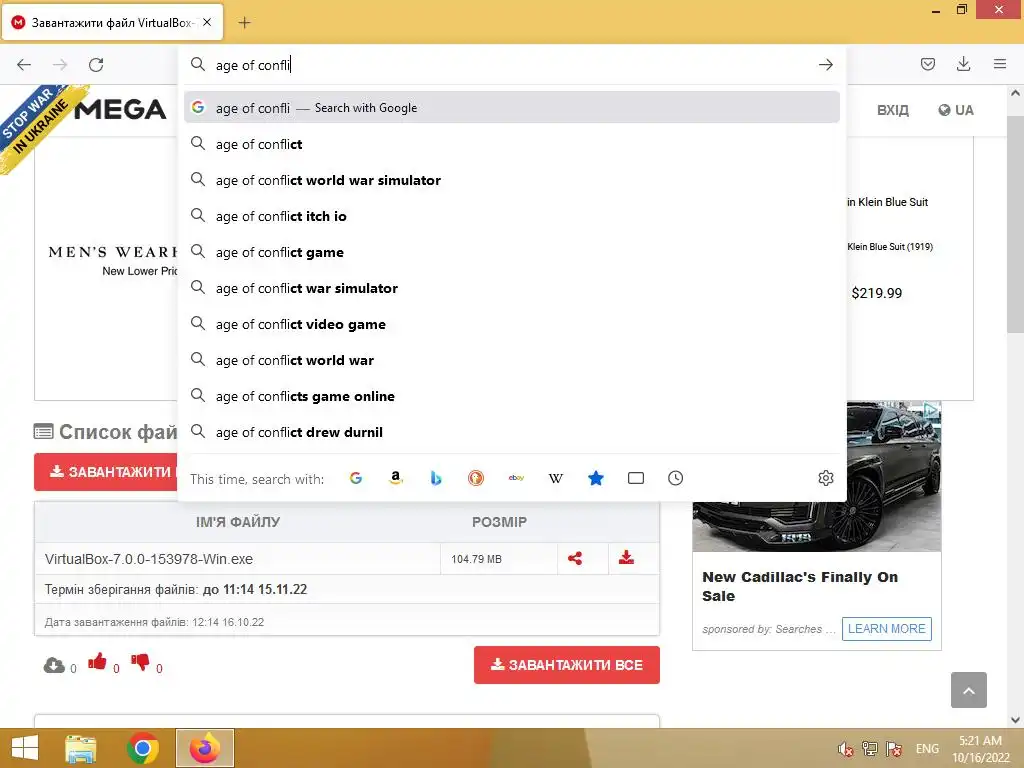Click the red ЗАВАНТАЖИТИ button above file list
1024x768 pixels.
[x=106, y=472]
